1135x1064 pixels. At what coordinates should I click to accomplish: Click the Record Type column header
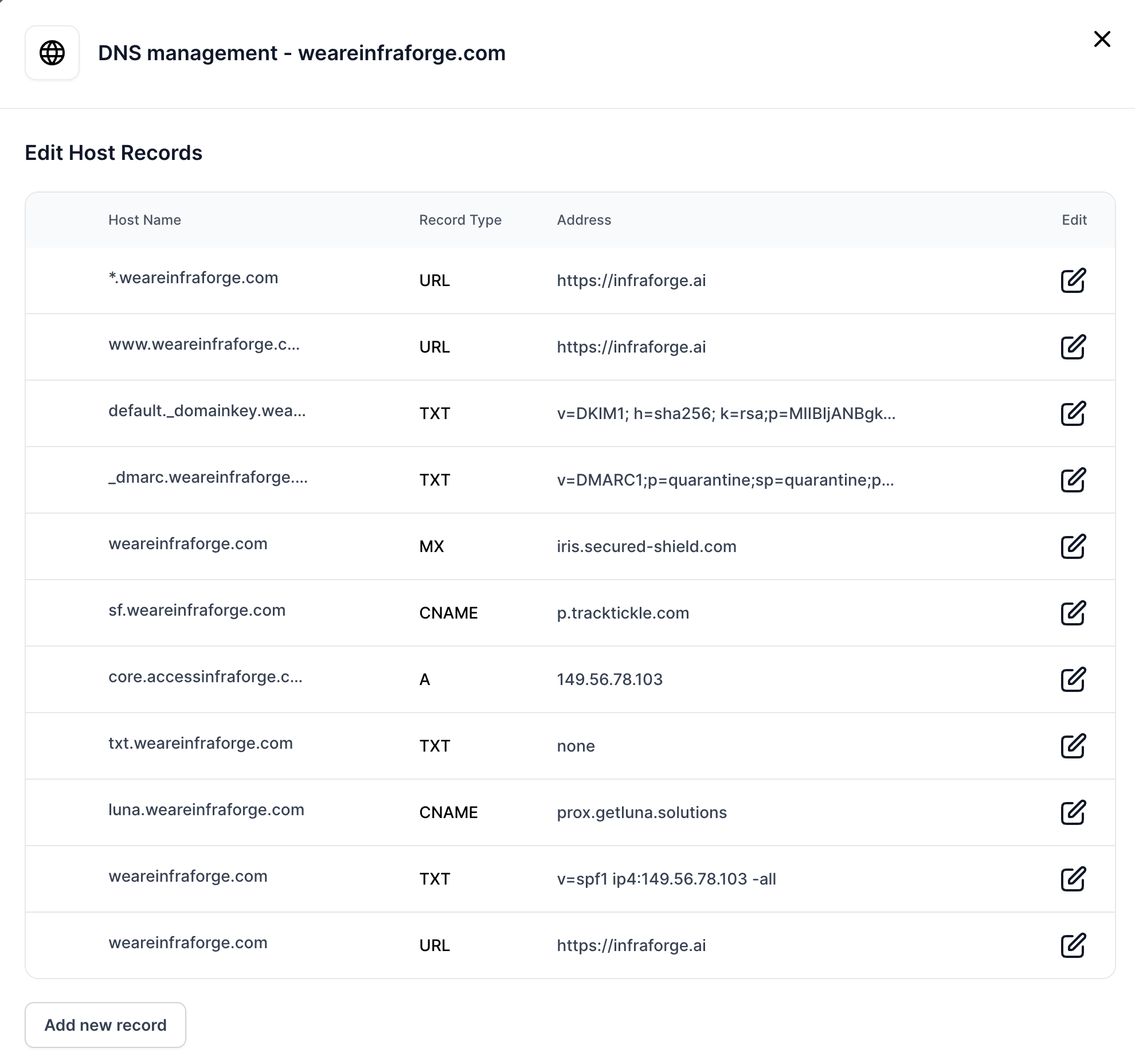coord(460,220)
